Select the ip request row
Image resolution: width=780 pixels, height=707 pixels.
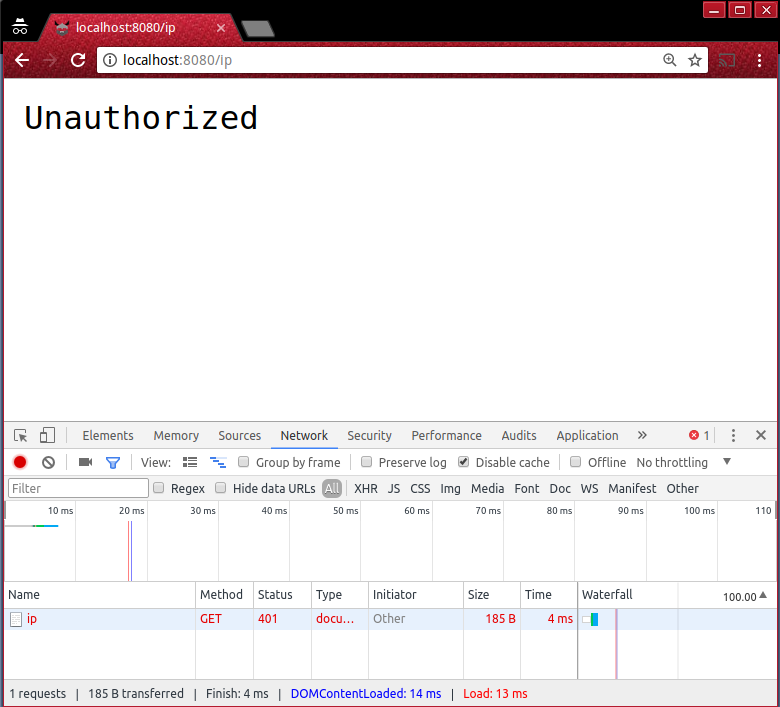100,619
